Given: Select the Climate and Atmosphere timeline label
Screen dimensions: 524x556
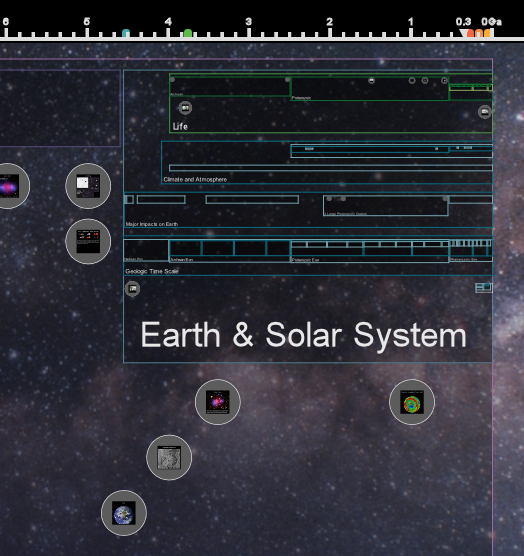Looking at the screenshot, I should pos(195,179).
